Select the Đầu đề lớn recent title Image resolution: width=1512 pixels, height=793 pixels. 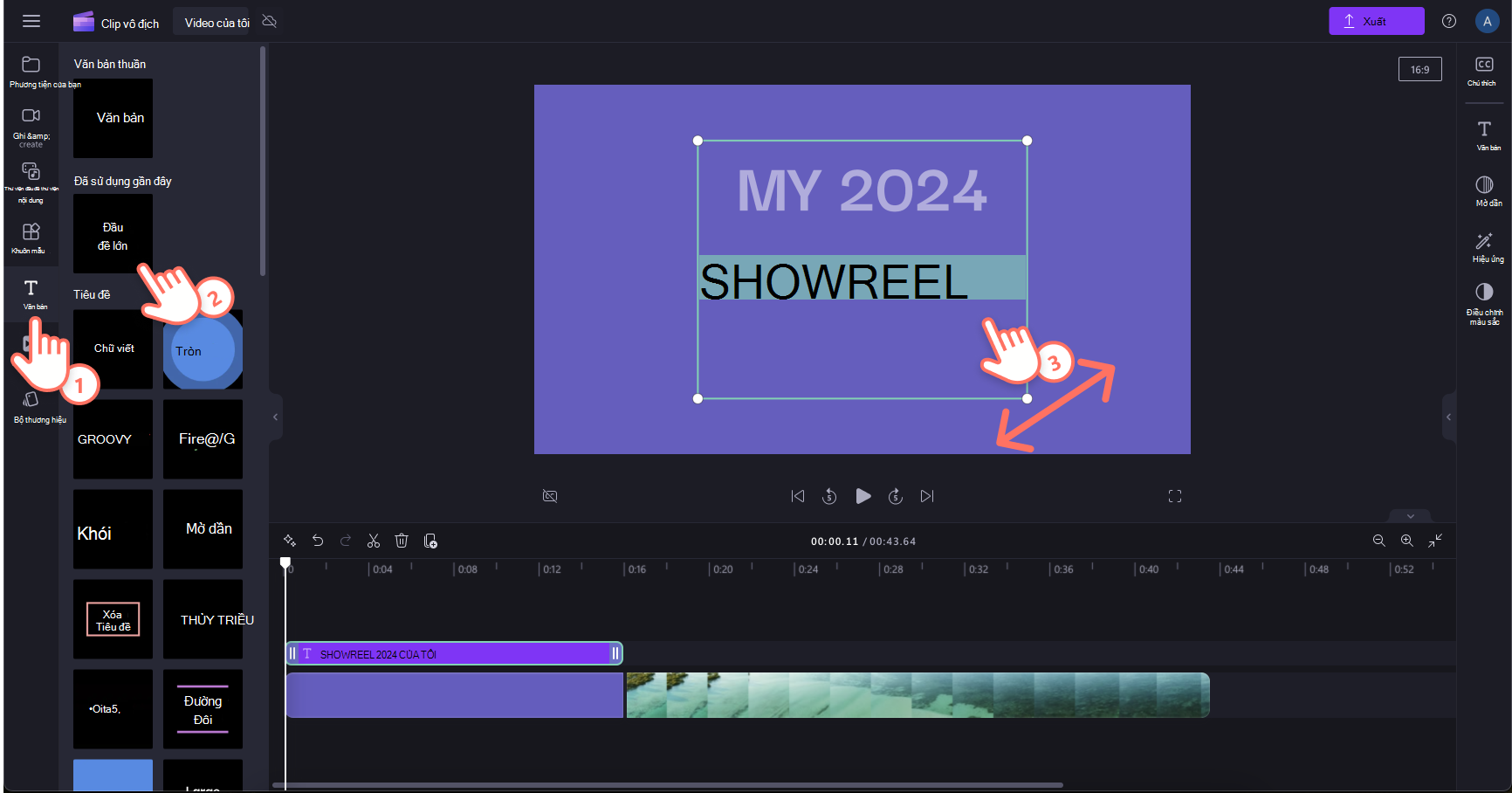click(113, 234)
